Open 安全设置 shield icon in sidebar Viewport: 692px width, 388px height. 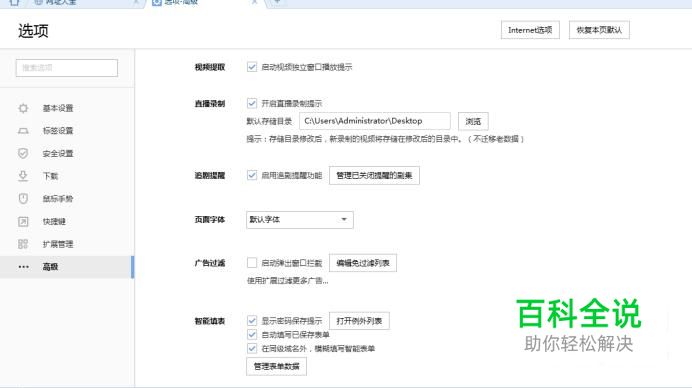click(x=23, y=153)
